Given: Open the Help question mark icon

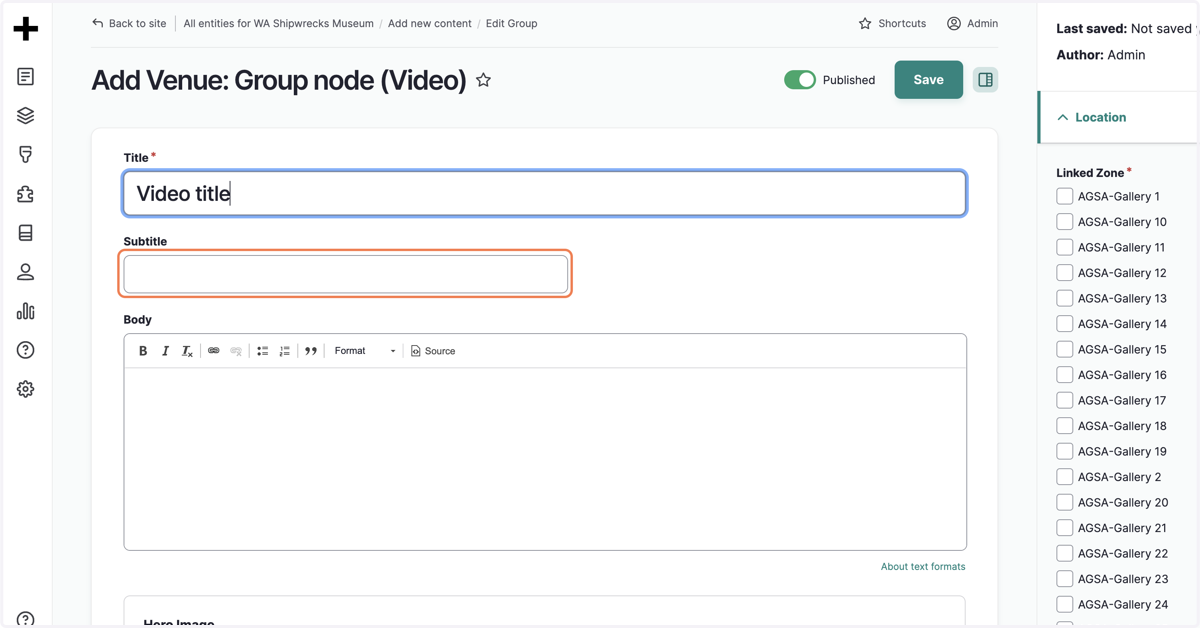Looking at the screenshot, I should [26, 350].
